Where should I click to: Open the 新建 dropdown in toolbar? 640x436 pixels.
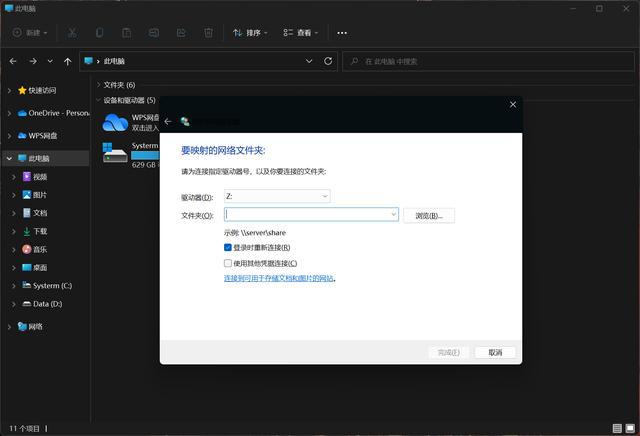[30, 33]
